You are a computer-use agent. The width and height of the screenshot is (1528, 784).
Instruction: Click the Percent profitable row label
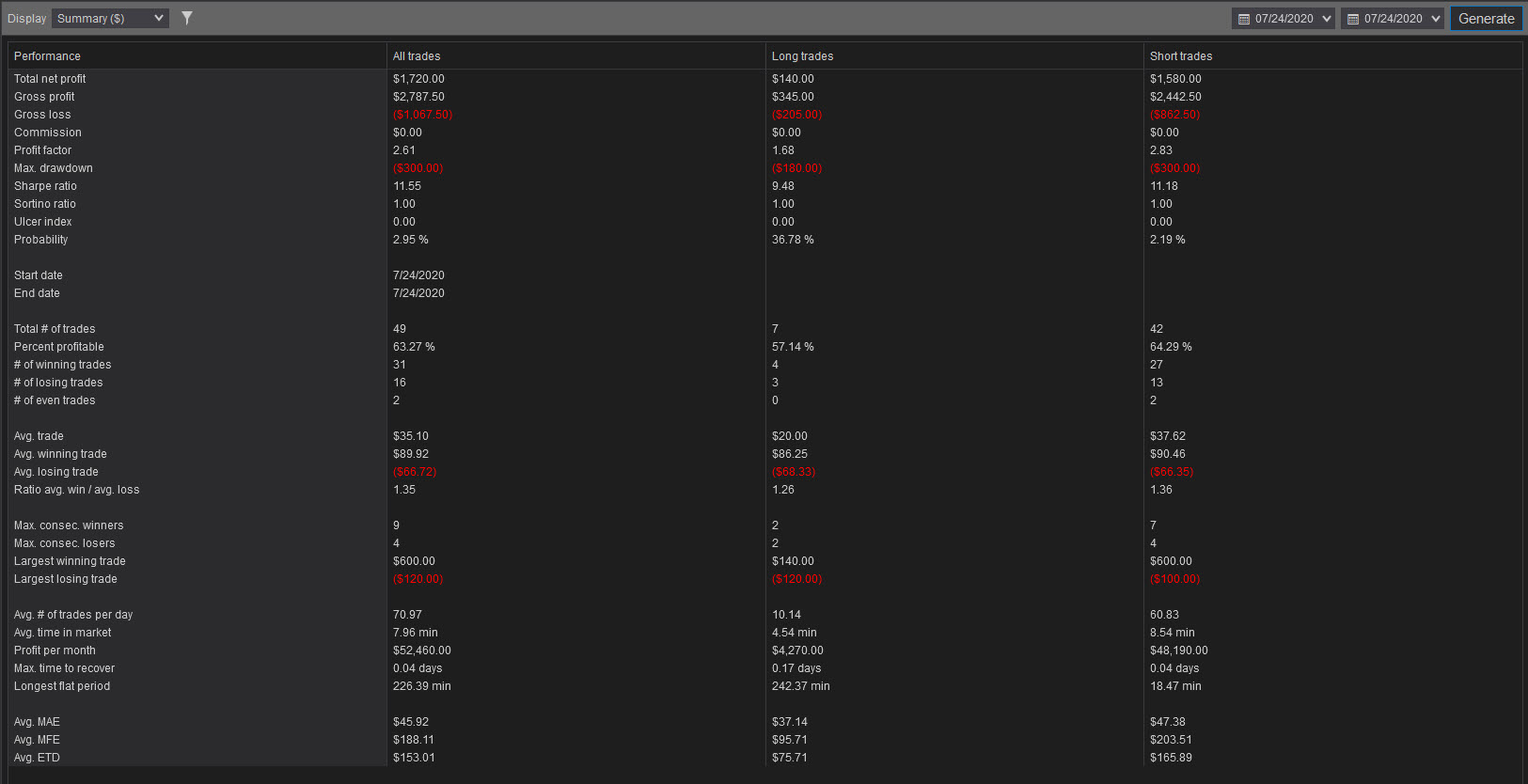[x=59, y=347]
